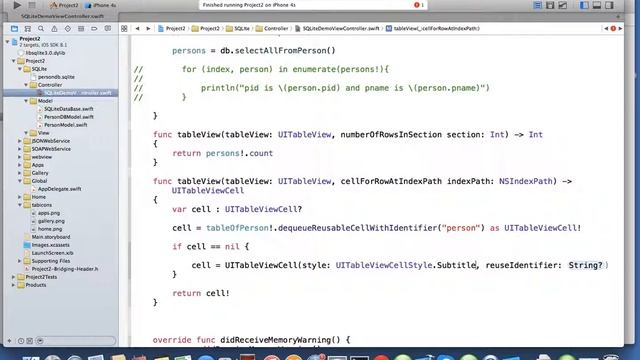Click the red issue badge in jump bar
Viewport: 640px width, 360px height.
(613, 29)
